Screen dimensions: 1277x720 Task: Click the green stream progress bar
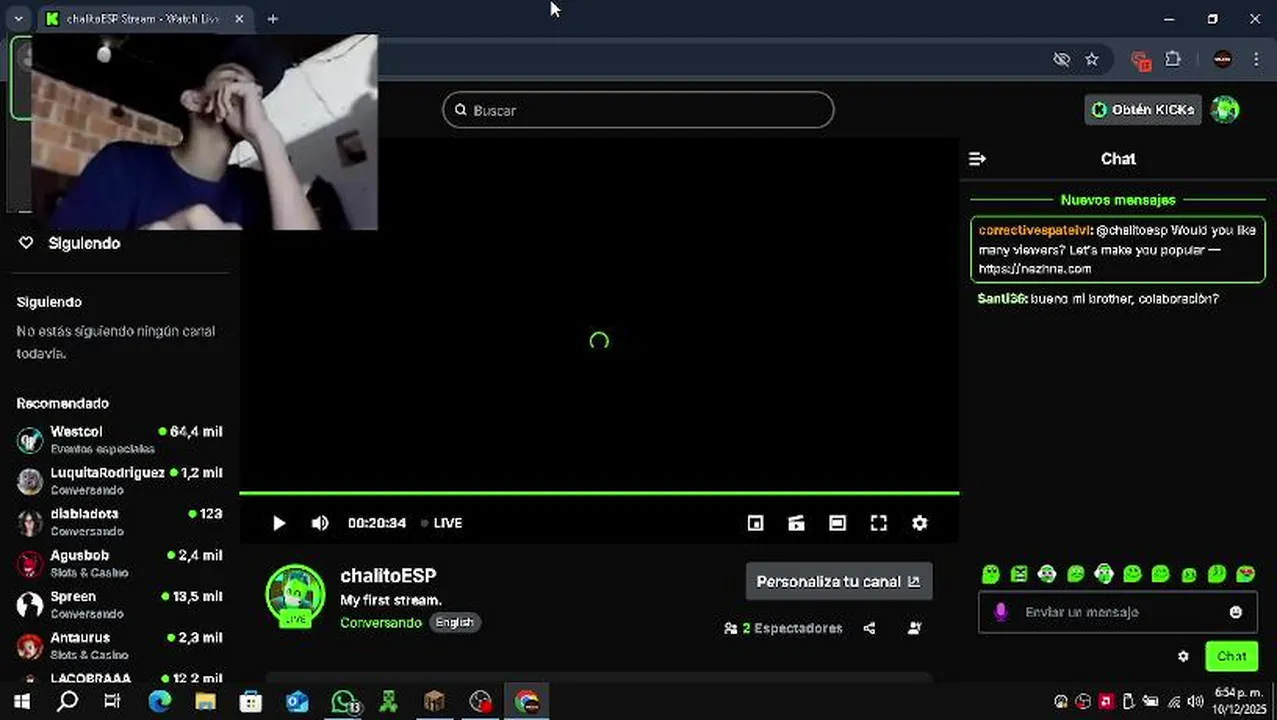point(599,493)
